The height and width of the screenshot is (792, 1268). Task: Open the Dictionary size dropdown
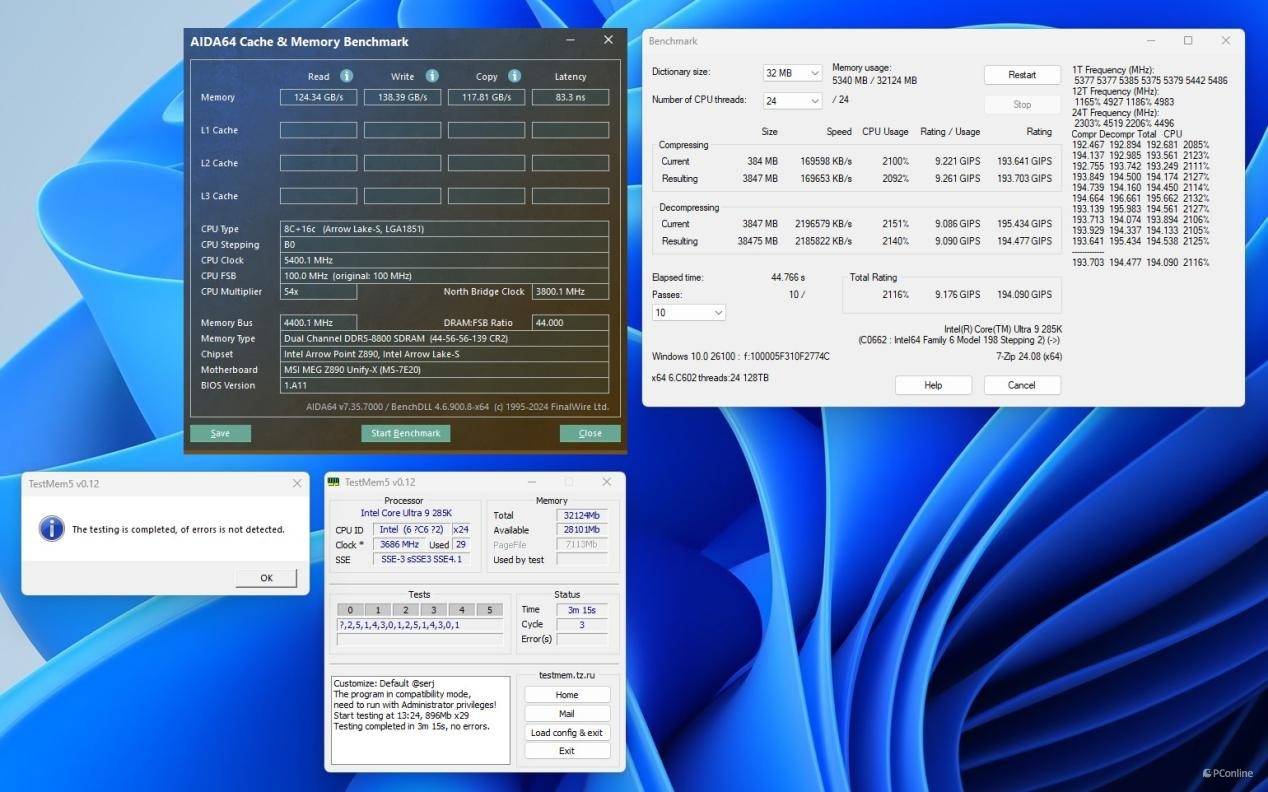(792, 73)
